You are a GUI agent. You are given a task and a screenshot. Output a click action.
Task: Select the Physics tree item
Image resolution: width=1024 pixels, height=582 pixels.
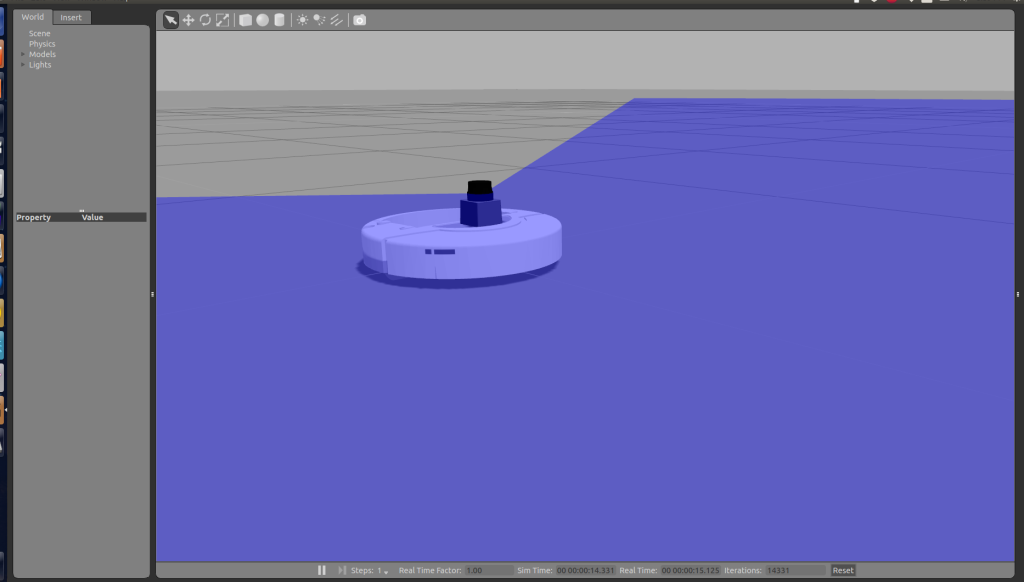point(42,43)
